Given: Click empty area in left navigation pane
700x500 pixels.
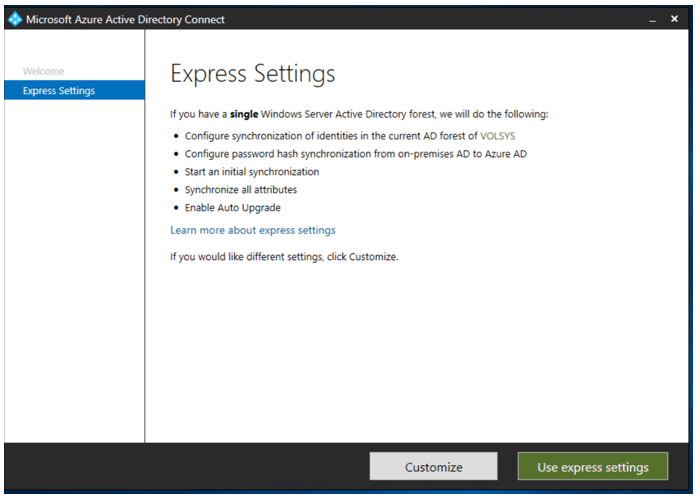Looking at the screenshot, I should tap(74, 280).
